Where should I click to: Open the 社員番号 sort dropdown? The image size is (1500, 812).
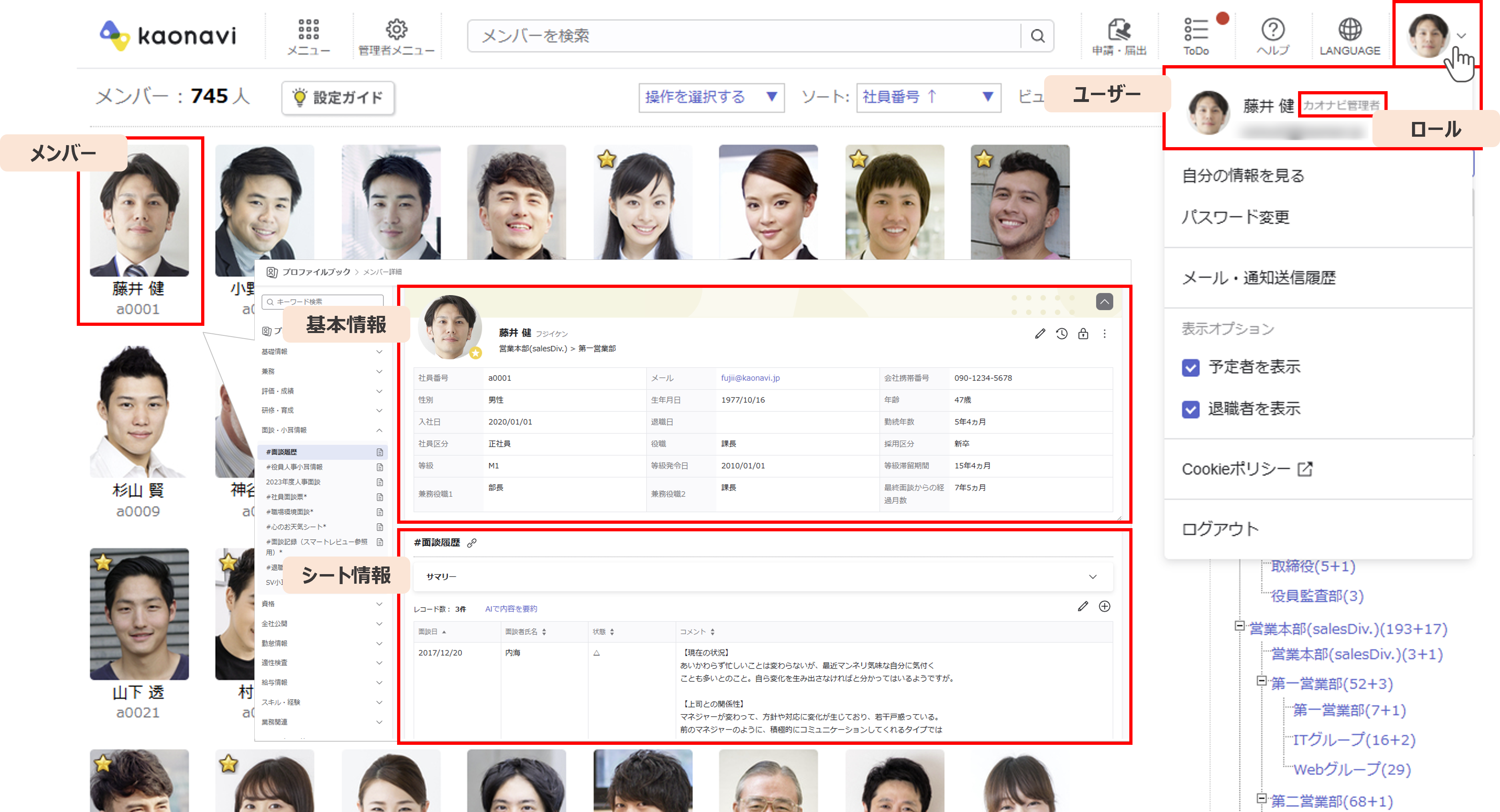928,97
